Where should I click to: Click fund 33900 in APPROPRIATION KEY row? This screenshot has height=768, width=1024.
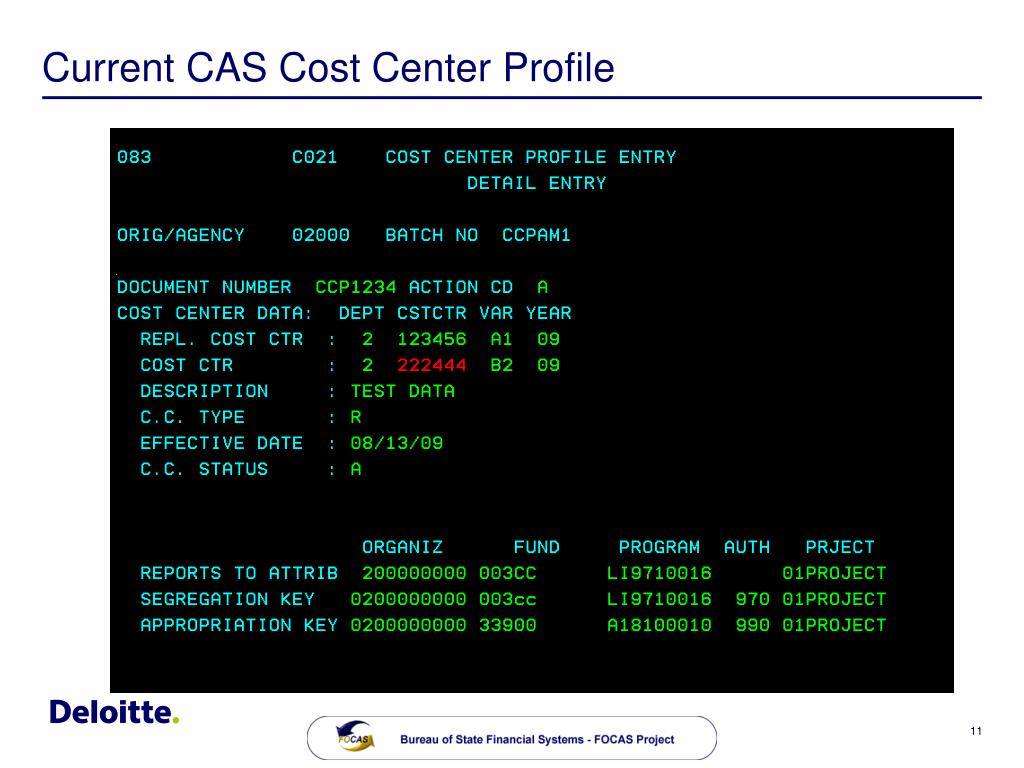pyautogui.click(x=507, y=626)
